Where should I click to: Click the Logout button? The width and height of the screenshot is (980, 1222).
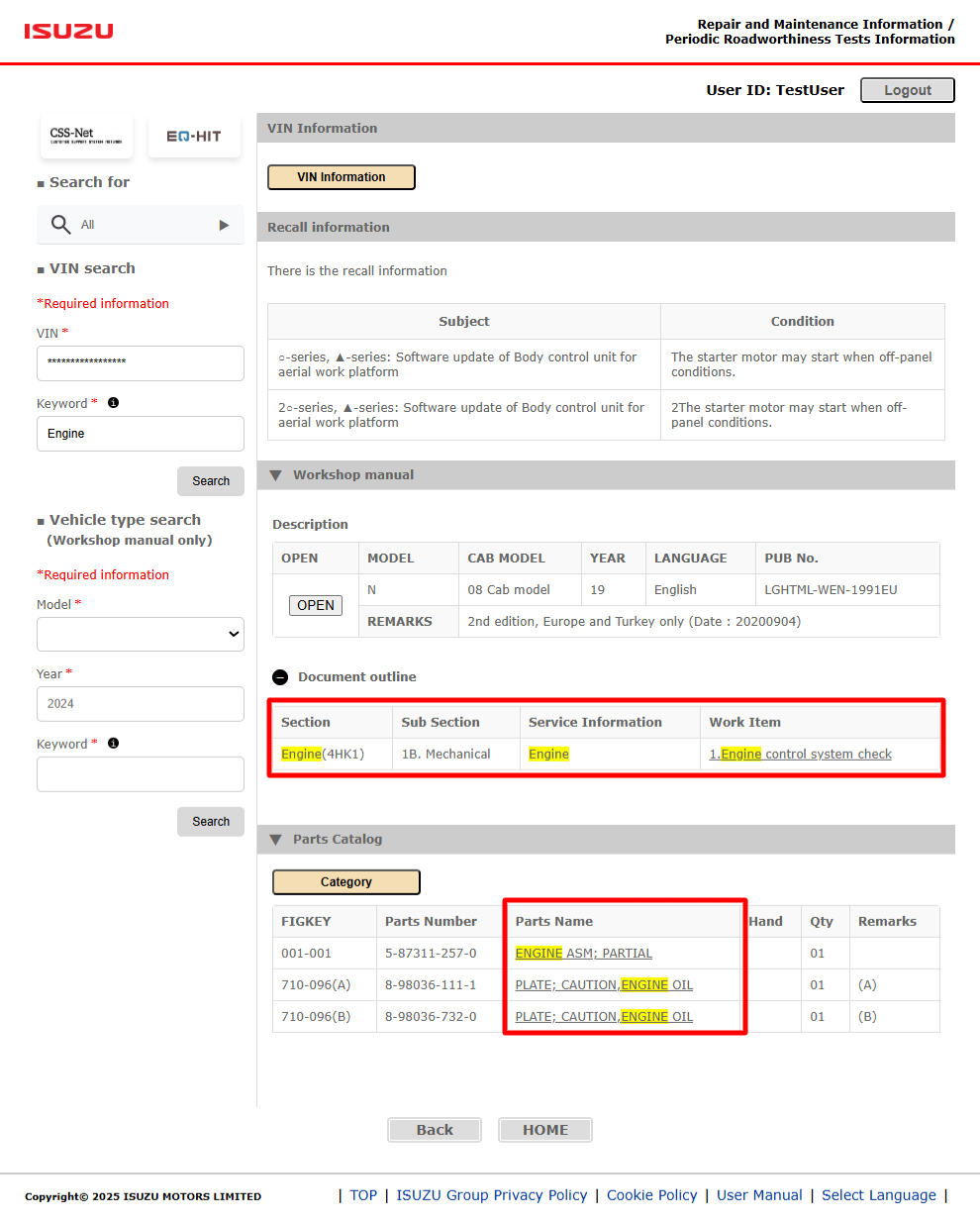[x=906, y=89]
